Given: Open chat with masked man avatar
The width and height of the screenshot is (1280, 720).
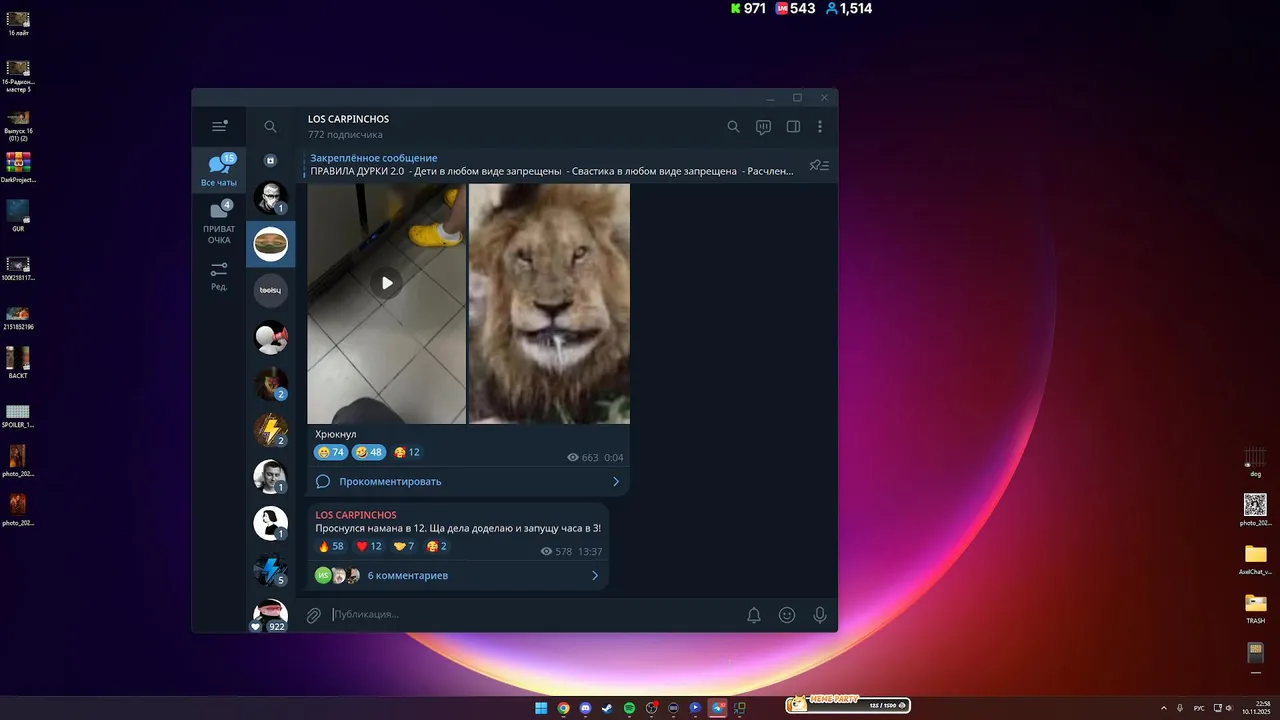Looking at the screenshot, I should point(270,198).
